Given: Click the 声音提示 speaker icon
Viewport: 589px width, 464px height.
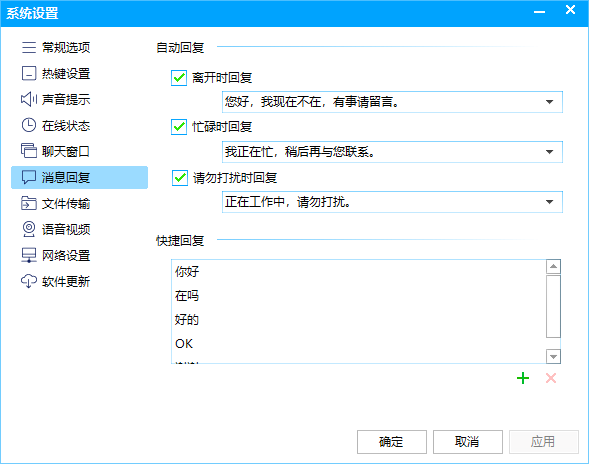Looking at the screenshot, I should pos(29,100).
